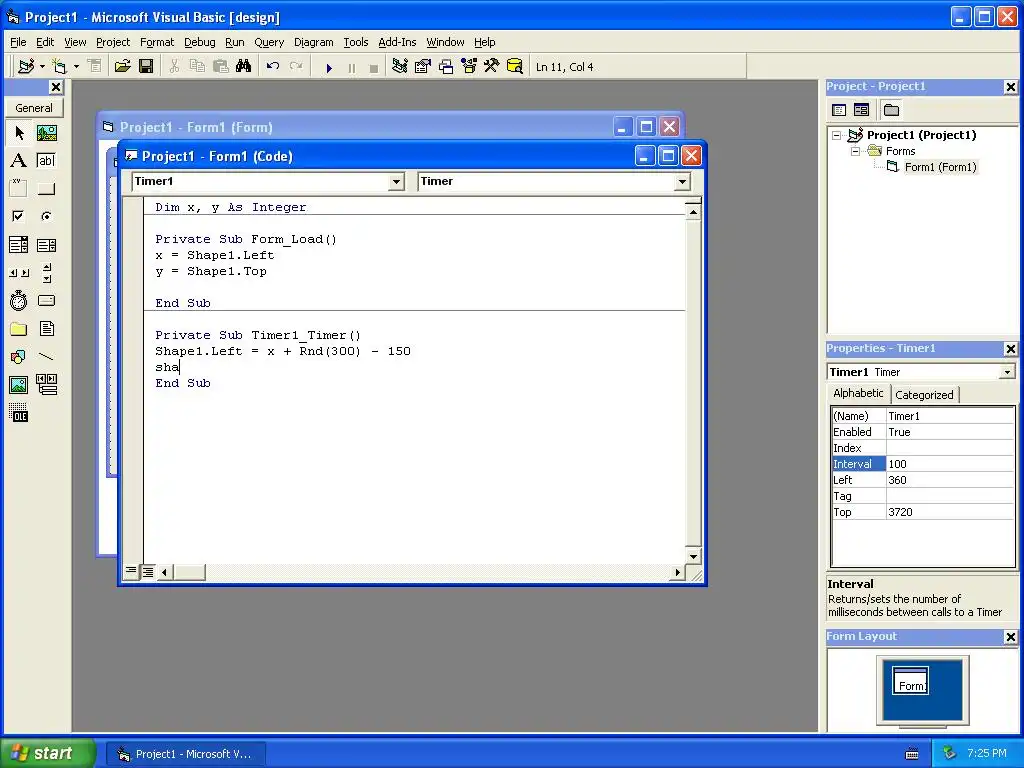Expand the Add Form dropdown arrow
Viewport: 1024px width, 768px height.
coord(76,66)
